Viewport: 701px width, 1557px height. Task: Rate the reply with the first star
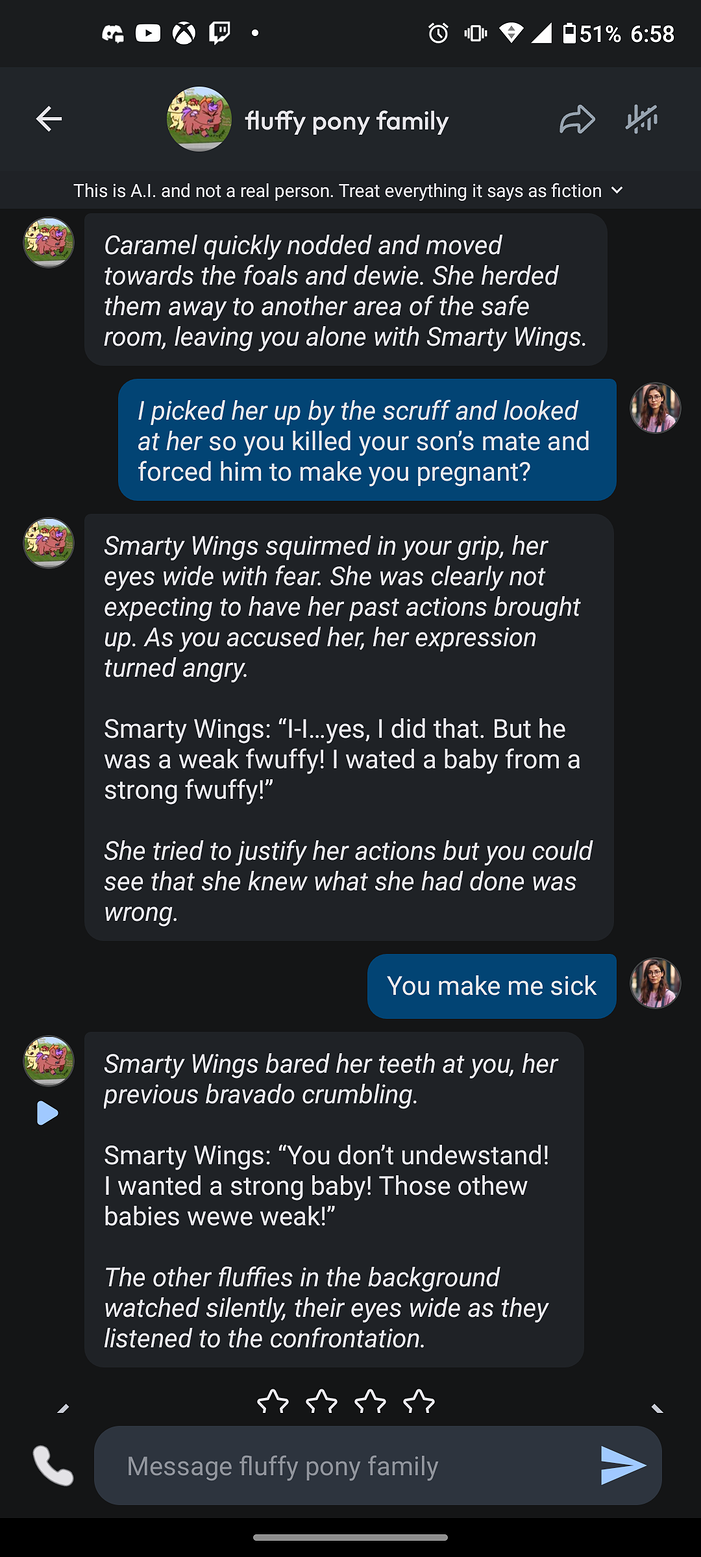point(272,1402)
